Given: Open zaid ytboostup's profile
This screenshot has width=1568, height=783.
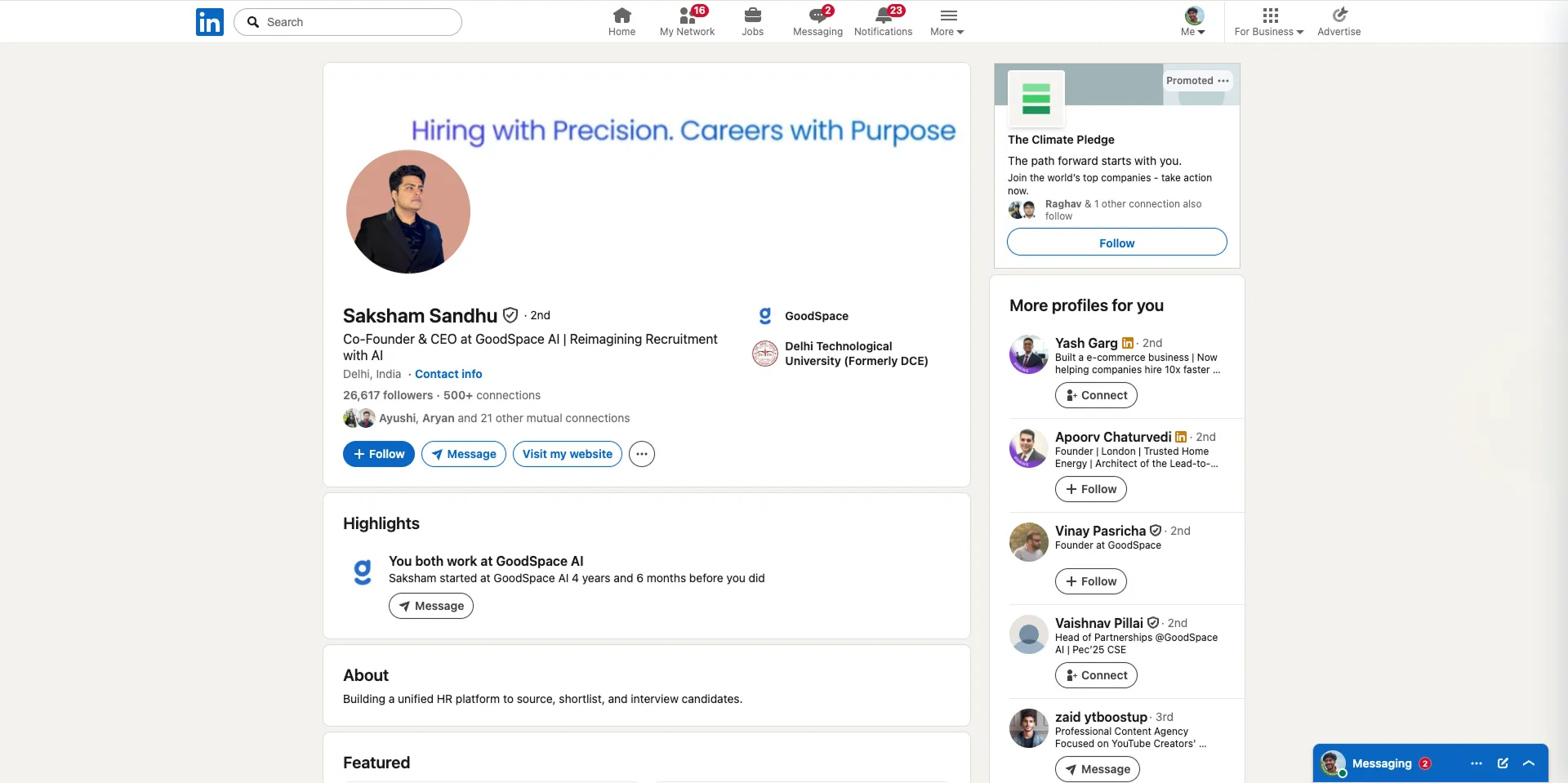Looking at the screenshot, I should tap(1101, 717).
